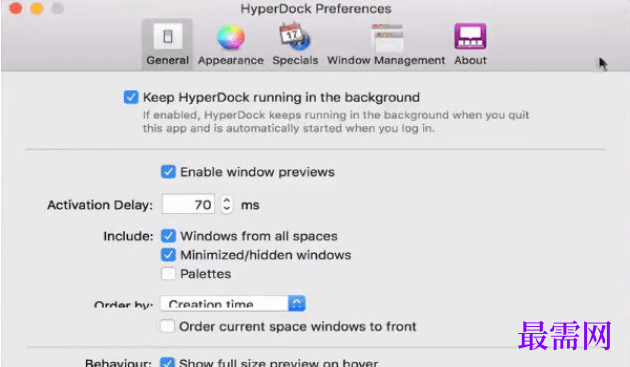Open the Window Management icon
This screenshot has width=630, height=367.
click(387, 37)
